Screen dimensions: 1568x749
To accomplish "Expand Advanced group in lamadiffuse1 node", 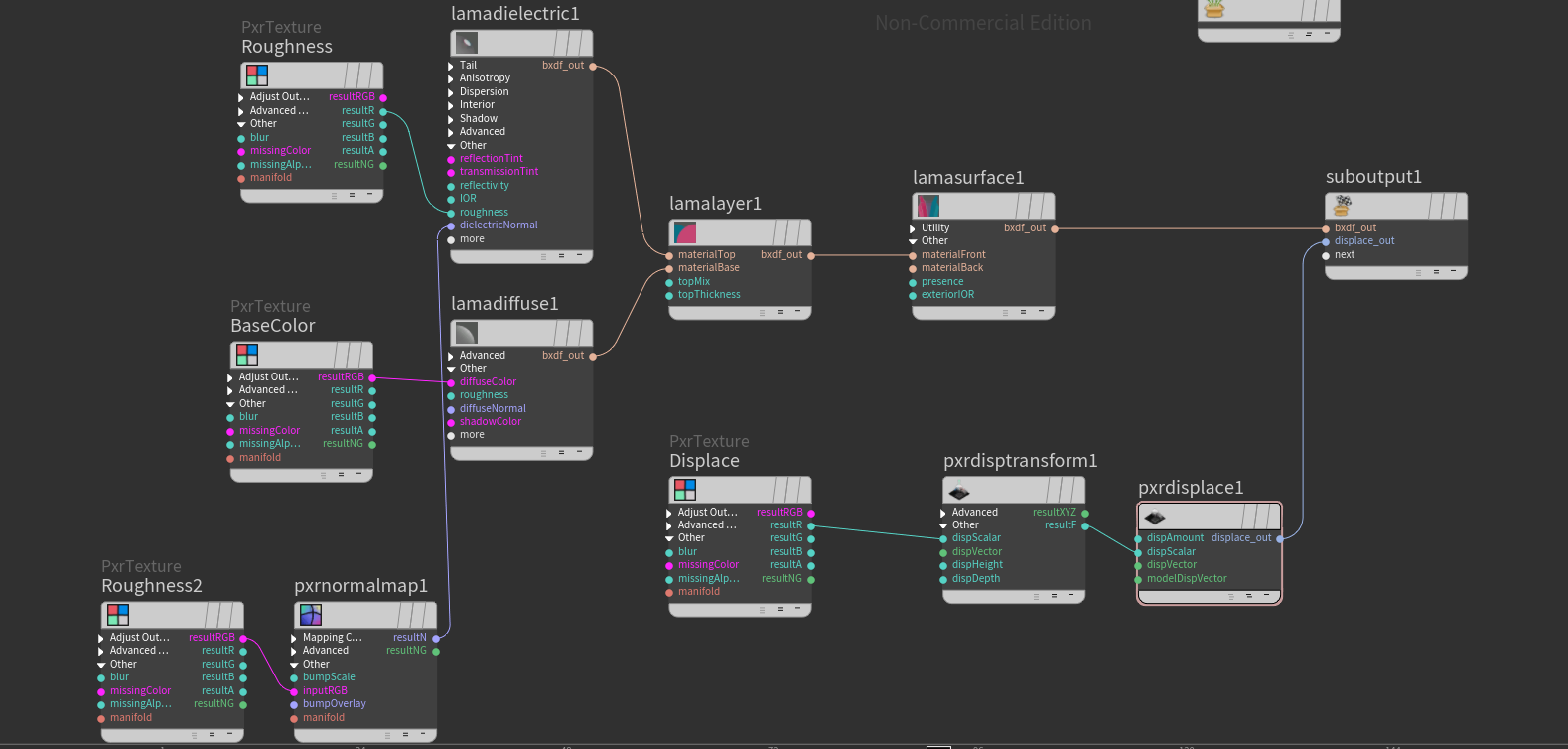I will coord(451,356).
